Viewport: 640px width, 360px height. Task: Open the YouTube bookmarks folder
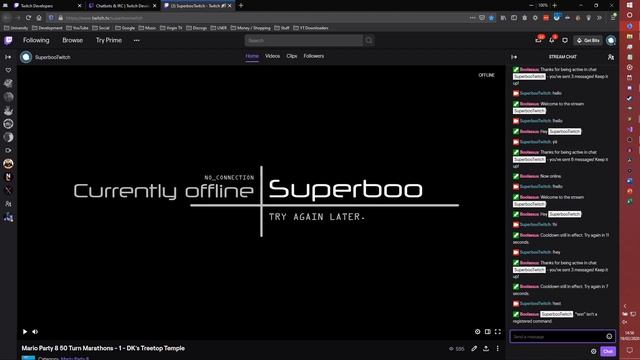click(x=77, y=28)
